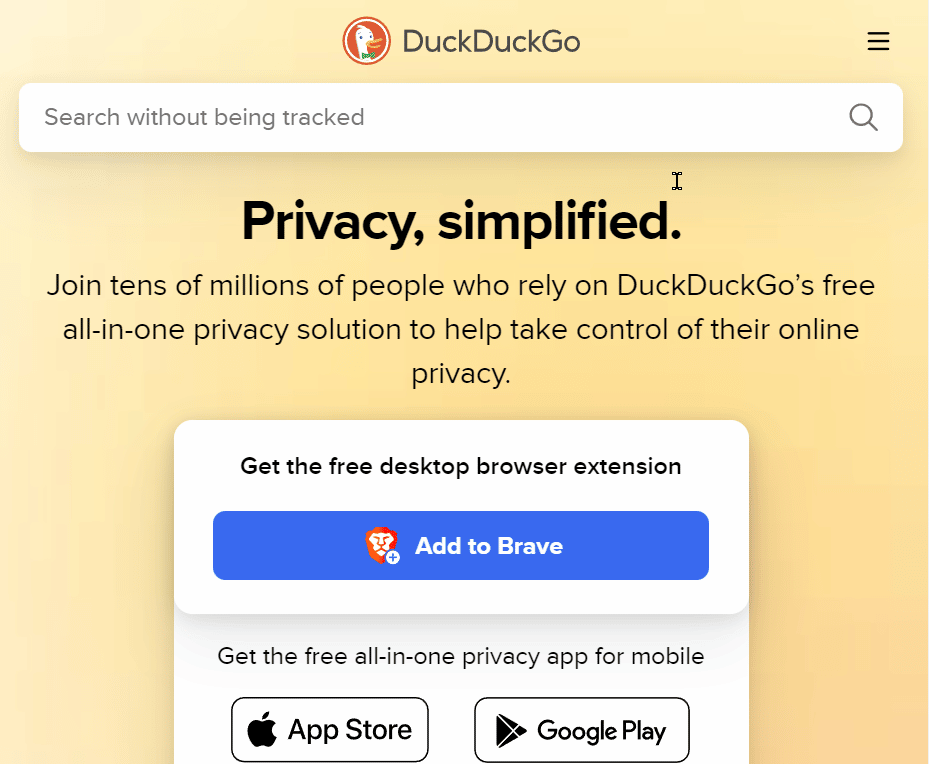Select the 'Search without being tracked' placeholder text
Image resolution: width=929 pixels, height=764 pixels.
[204, 117]
